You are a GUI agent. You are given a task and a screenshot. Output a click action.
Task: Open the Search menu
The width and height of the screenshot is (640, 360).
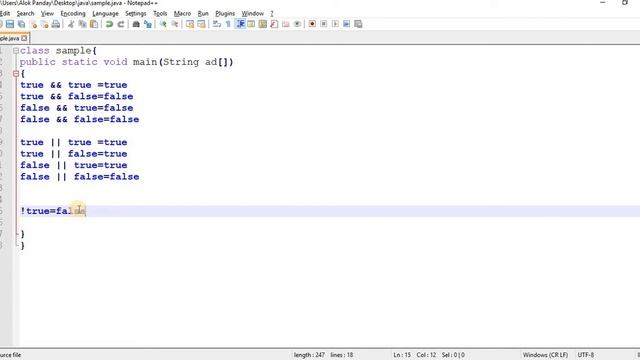[x=25, y=13]
